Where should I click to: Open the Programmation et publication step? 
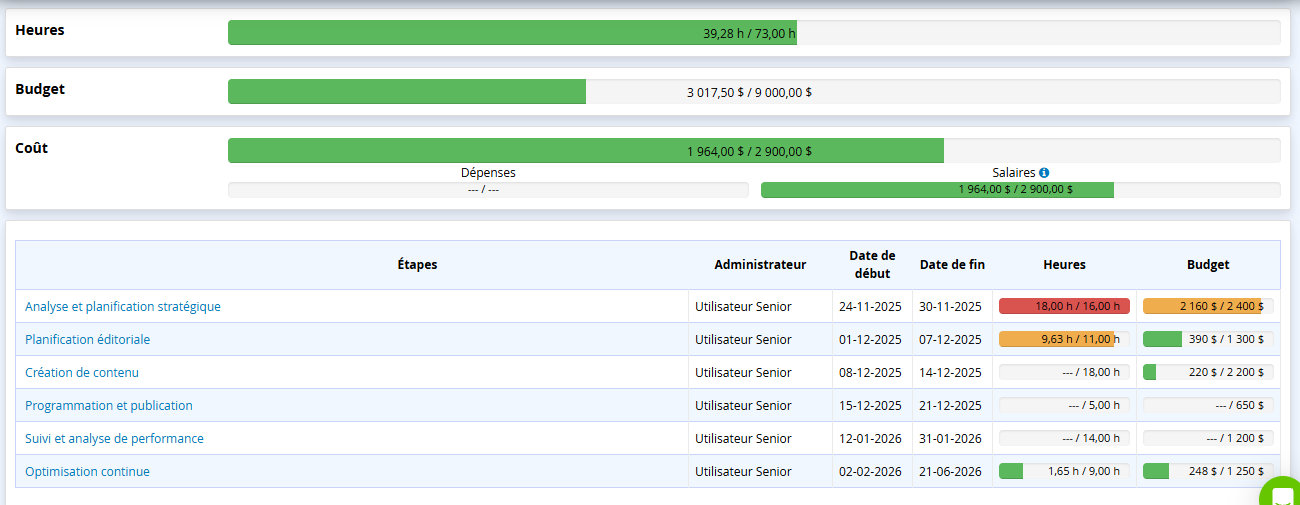coord(109,406)
